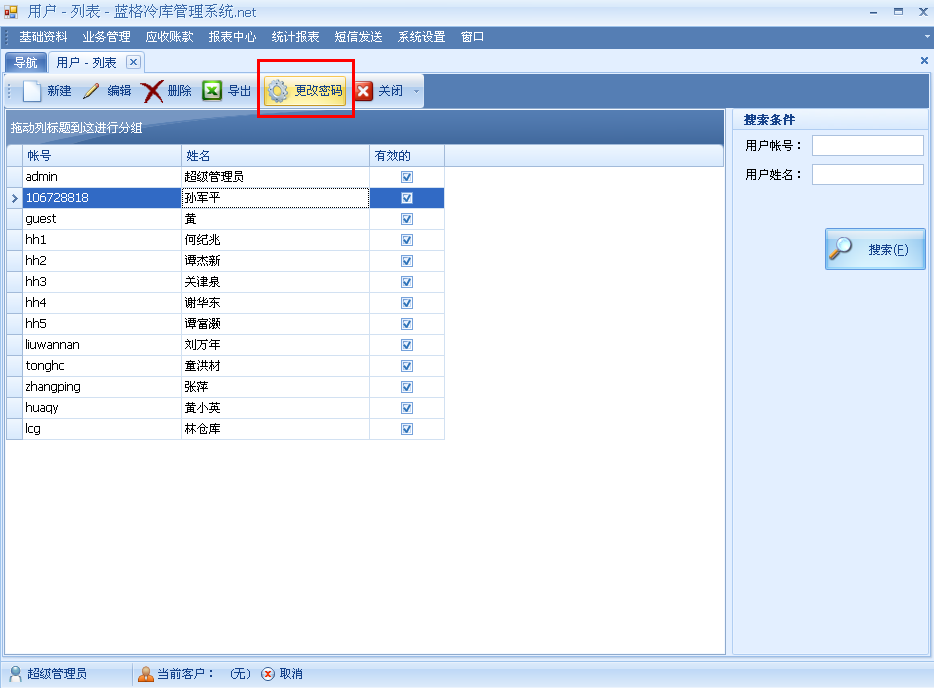Select the 童洪材 name cell
The image size is (934, 688).
[x=275, y=366]
